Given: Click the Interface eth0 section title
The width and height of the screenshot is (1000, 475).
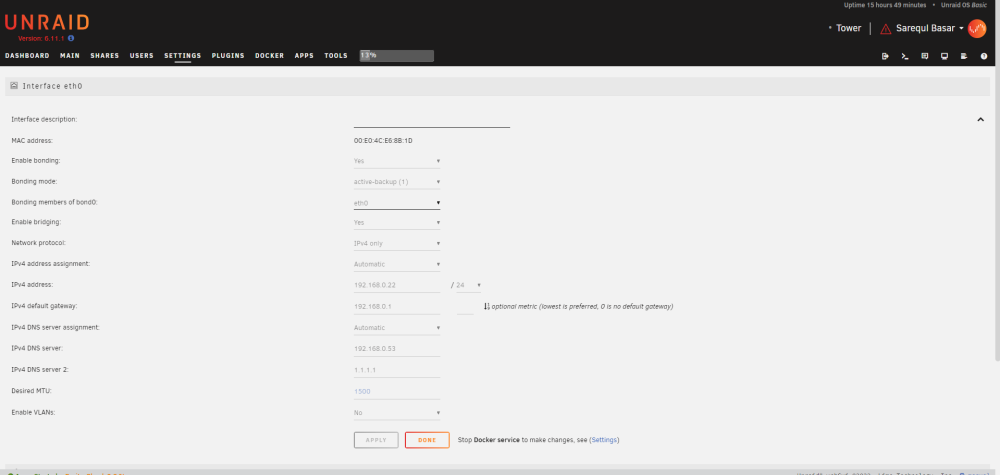Looking at the screenshot, I should click(52, 85).
